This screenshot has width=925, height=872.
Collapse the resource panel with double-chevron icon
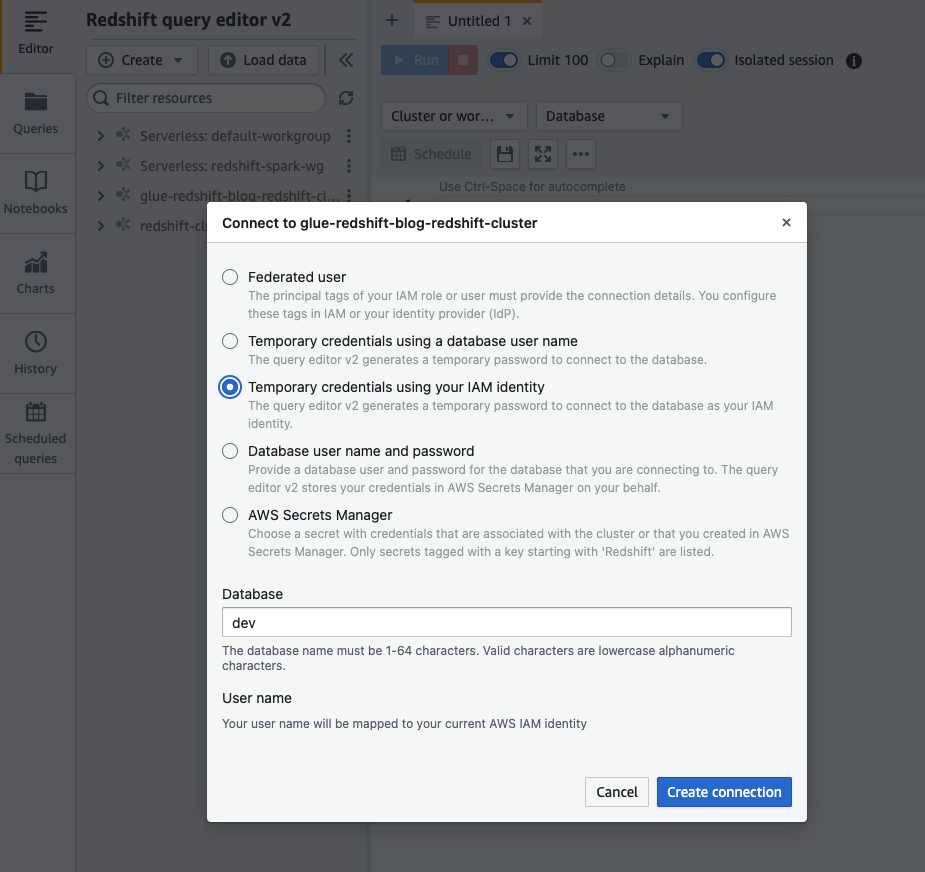[x=346, y=60]
